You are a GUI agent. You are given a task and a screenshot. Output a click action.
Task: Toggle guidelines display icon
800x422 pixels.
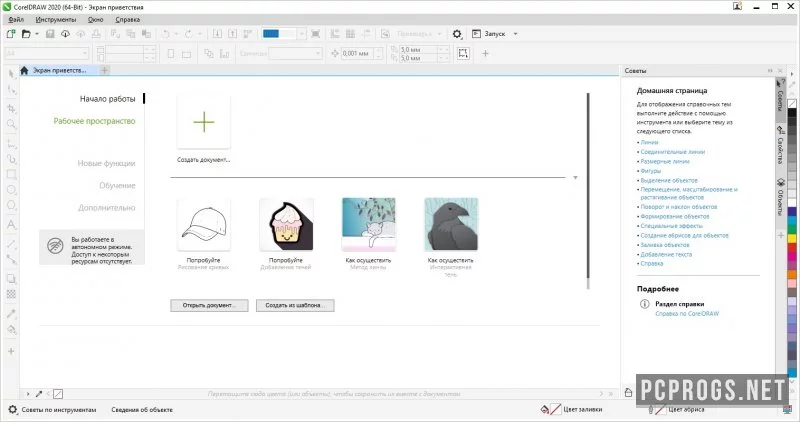366,34
